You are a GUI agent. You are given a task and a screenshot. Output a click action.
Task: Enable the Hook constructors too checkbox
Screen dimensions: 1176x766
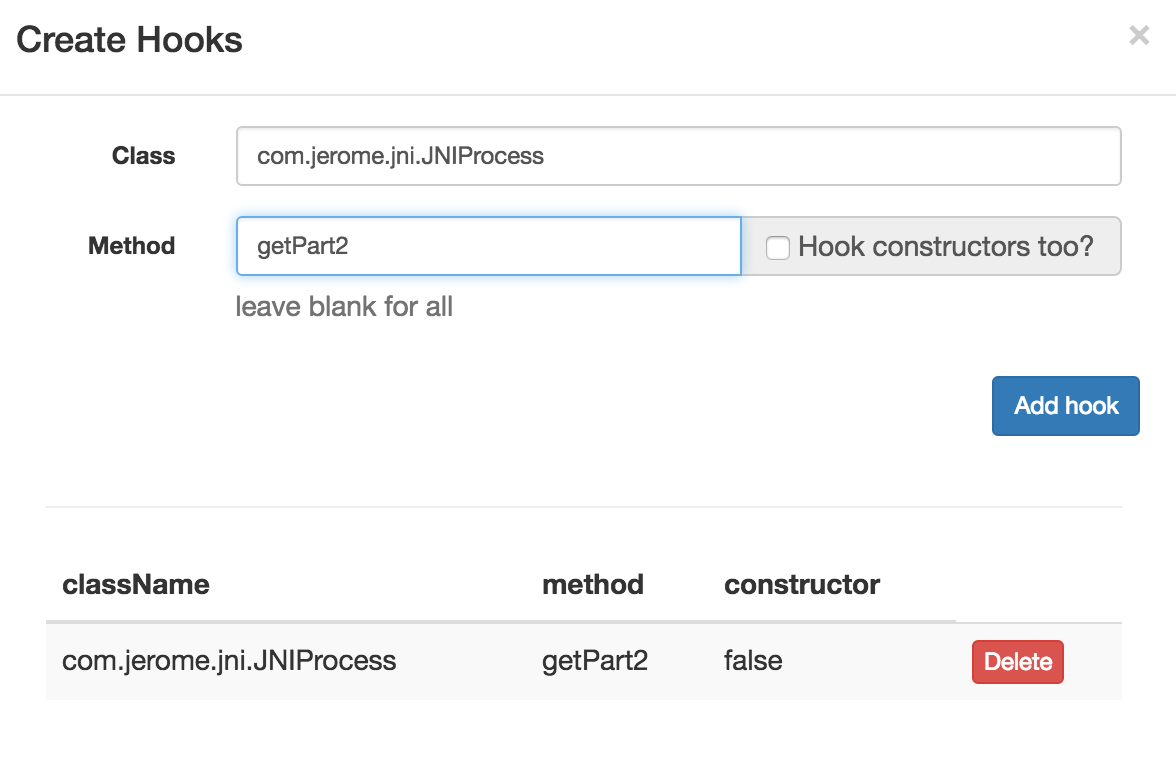tap(778, 247)
